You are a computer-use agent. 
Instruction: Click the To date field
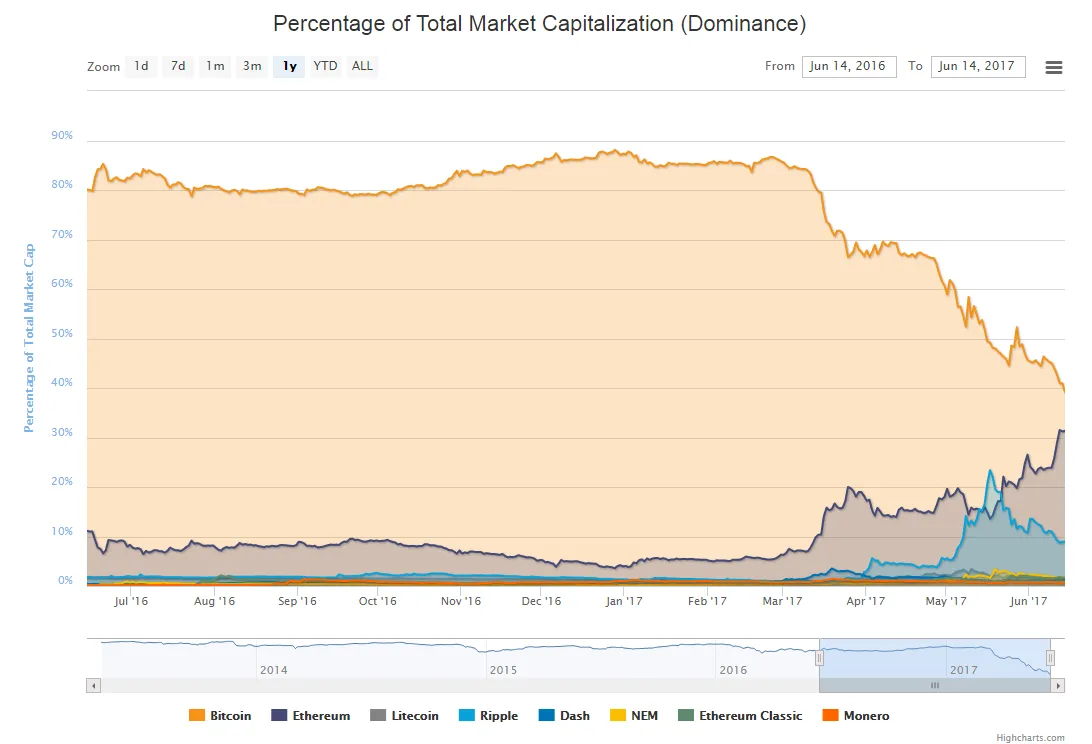pos(978,66)
